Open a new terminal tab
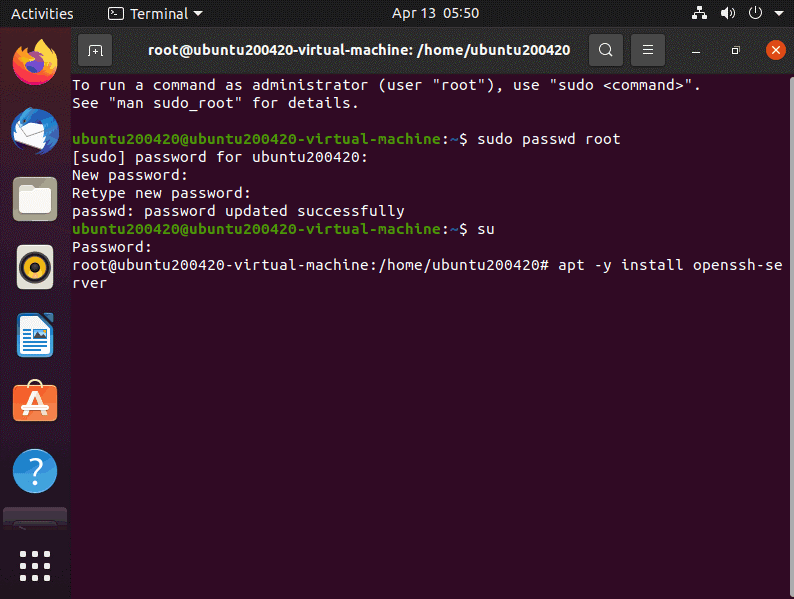Viewport: 794px width, 599px height. tap(95, 50)
